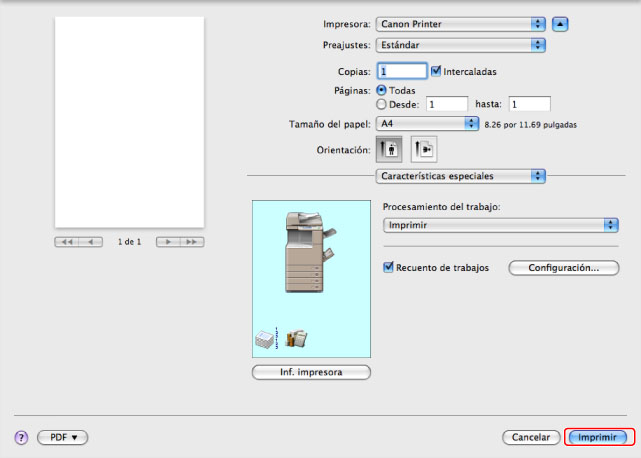Click the Copias input field
The height and width of the screenshot is (458, 641).
pyautogui.click(x=401, y=71)
